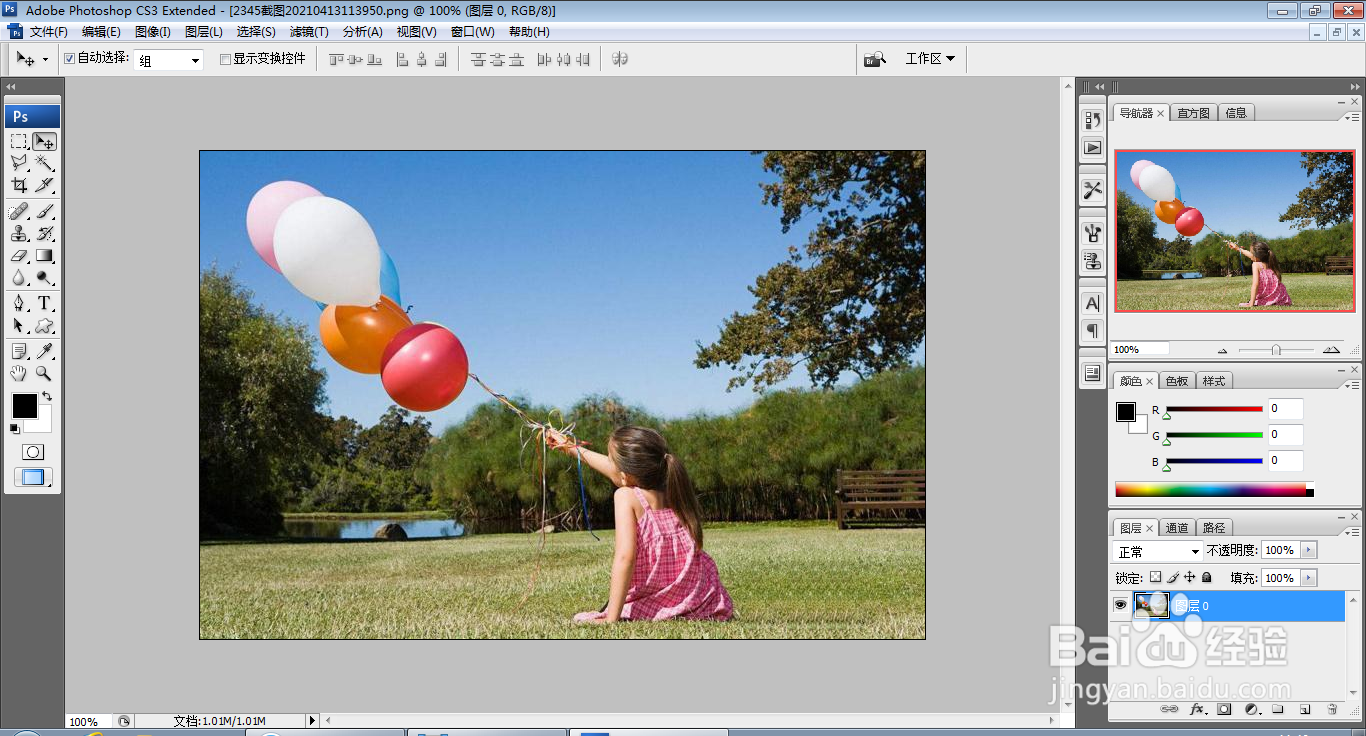Screen dimensions: 1366x736
Task: Reset default foreground and background colors
Action: (14, 429)
